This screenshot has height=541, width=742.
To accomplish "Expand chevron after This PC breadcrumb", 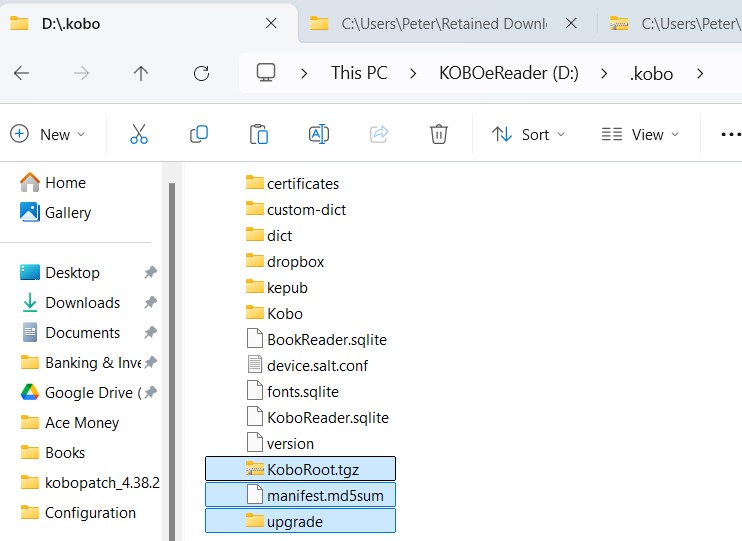I will pos(413,73).
